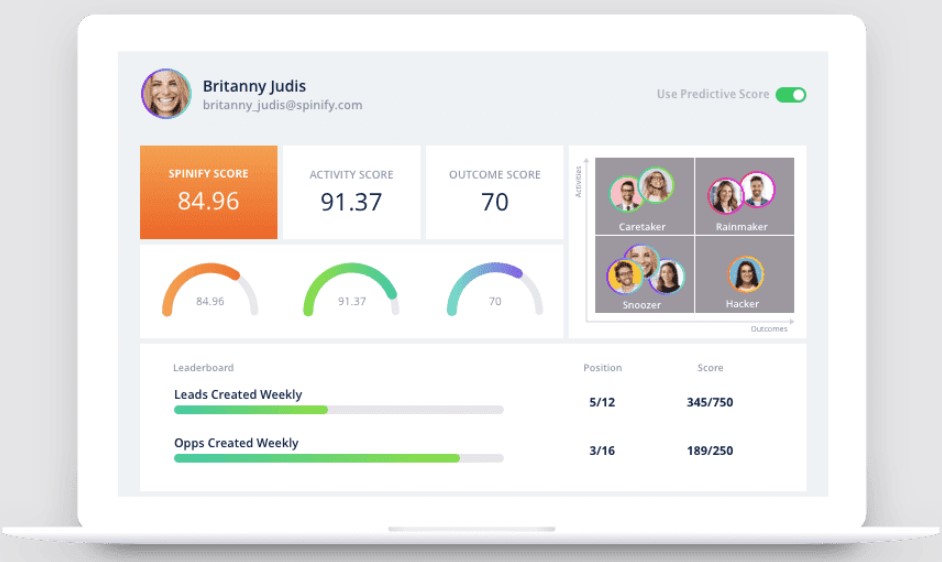Viewport: 942px width, 562px height.
Task: Open the Snoozer quadrant
Action: (644, 274)
